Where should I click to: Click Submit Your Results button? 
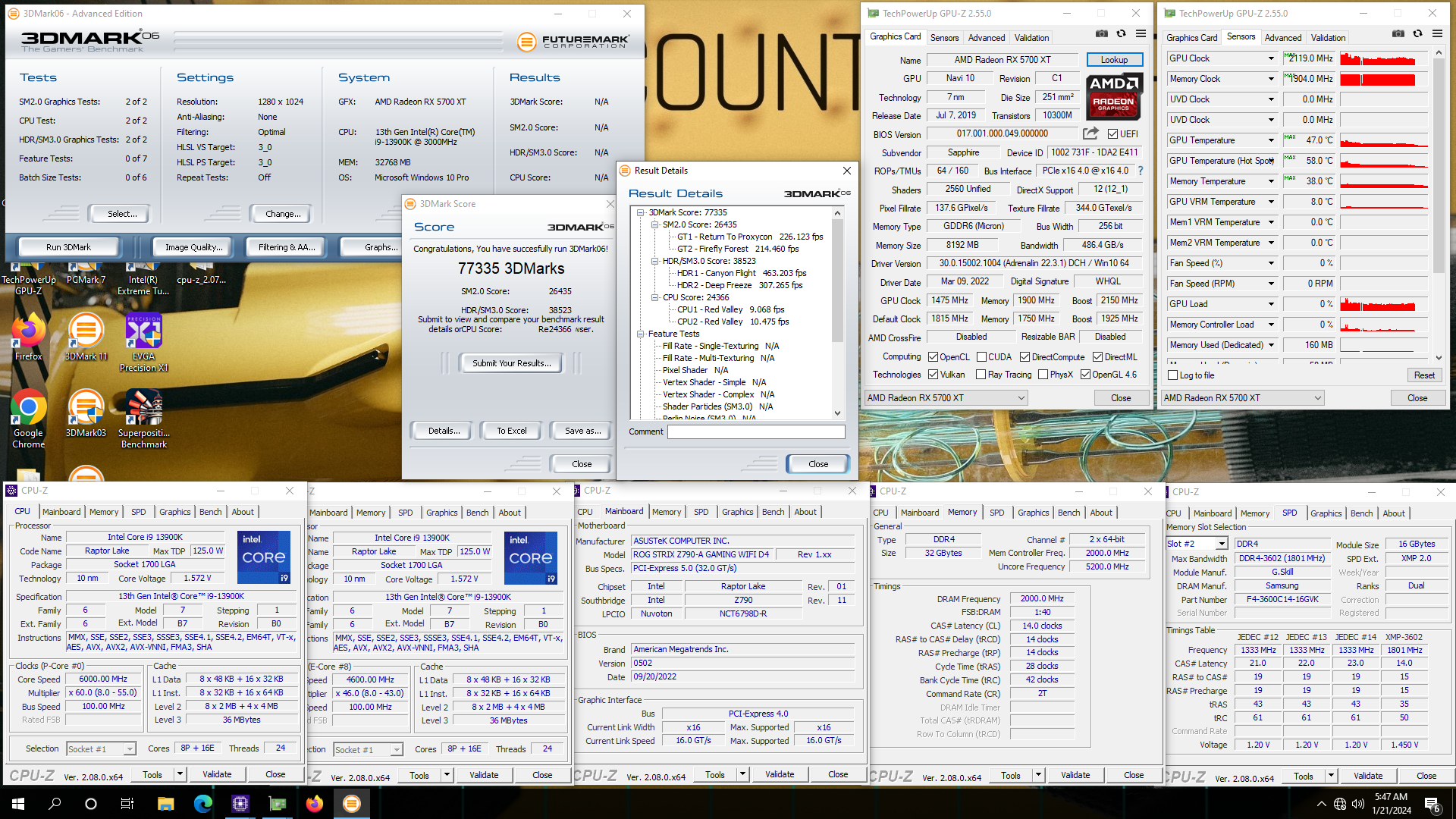click(x=511, y=363)
